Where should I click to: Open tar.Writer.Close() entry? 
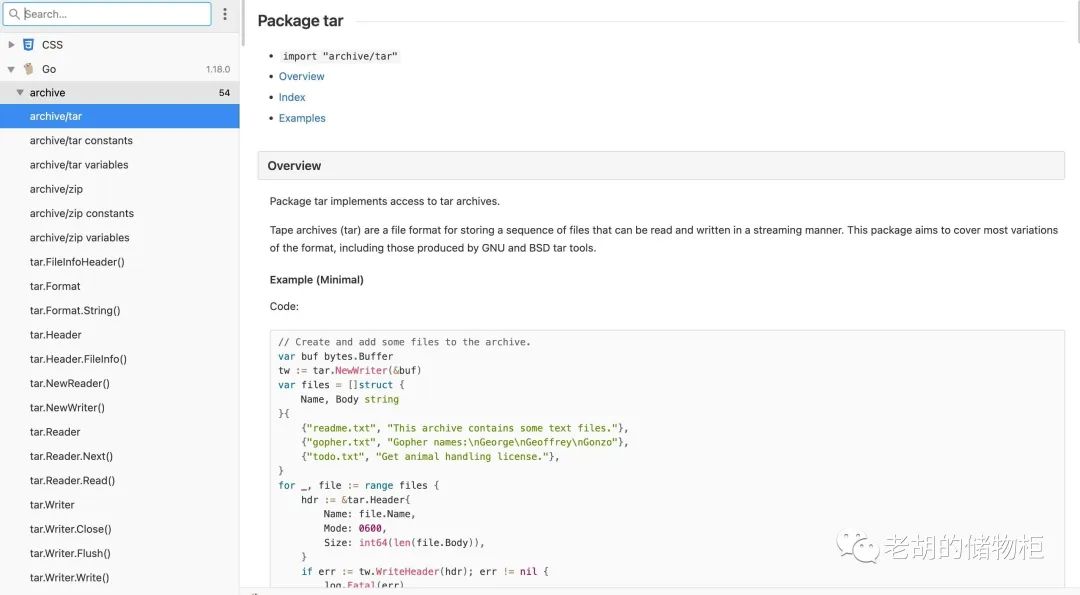(120, 529)
